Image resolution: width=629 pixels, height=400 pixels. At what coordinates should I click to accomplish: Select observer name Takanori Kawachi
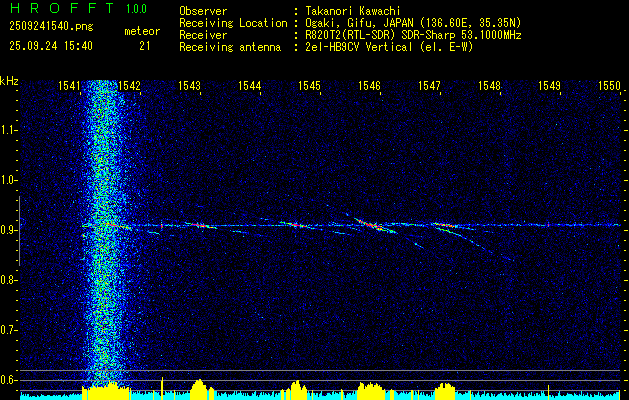353,11
